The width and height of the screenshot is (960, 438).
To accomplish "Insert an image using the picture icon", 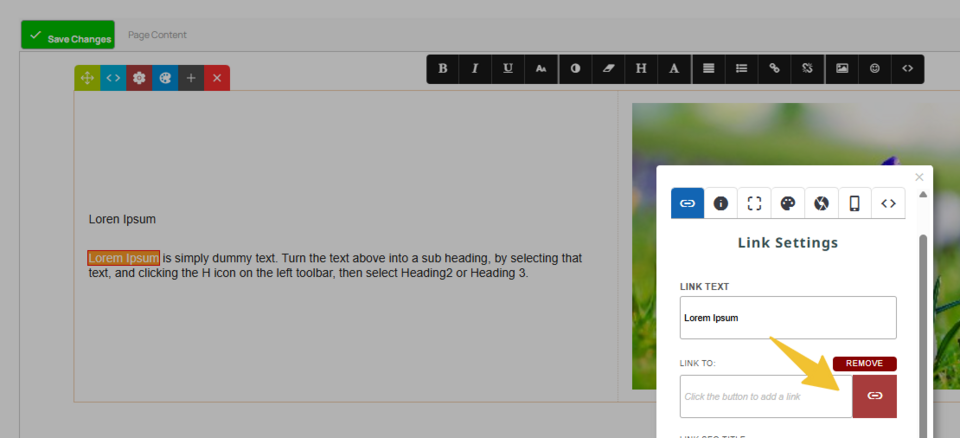I will pos(842,69).
